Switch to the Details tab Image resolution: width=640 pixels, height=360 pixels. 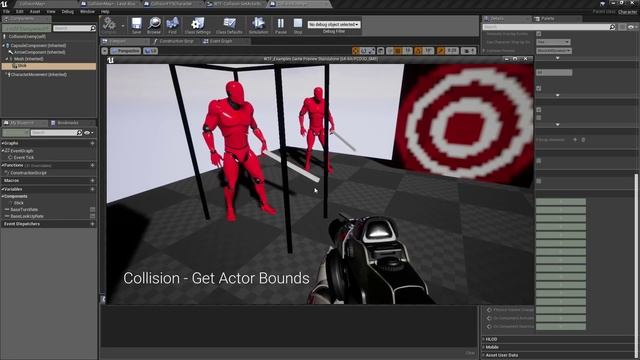click(x=507, y=18)
